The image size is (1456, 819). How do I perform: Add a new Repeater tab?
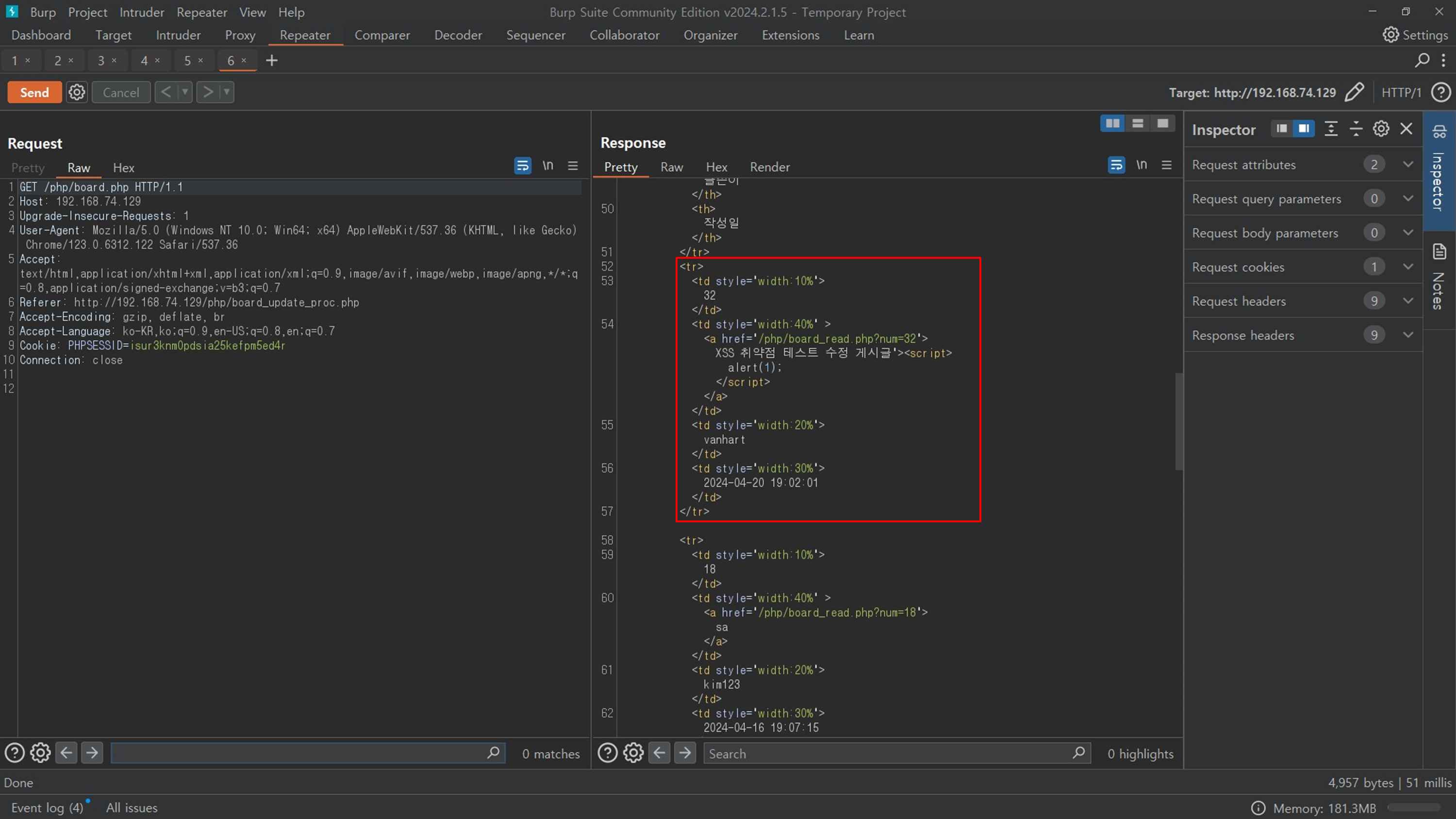click(272, 61)
